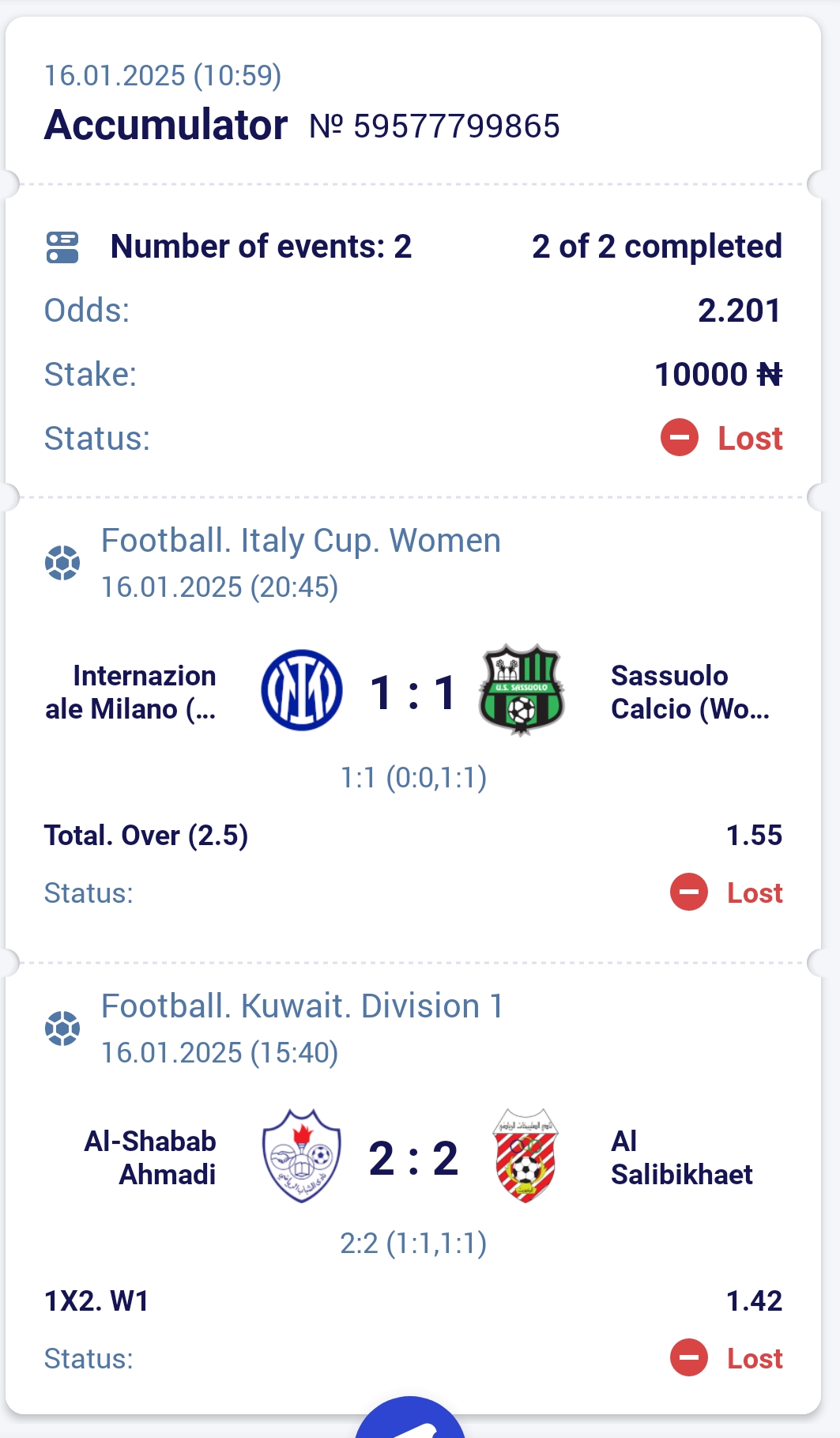The image size is (840, 1438).
Task: Tap the Sassuolo Calcio team name
Action: pyautogui.click(x=690, y=693)
